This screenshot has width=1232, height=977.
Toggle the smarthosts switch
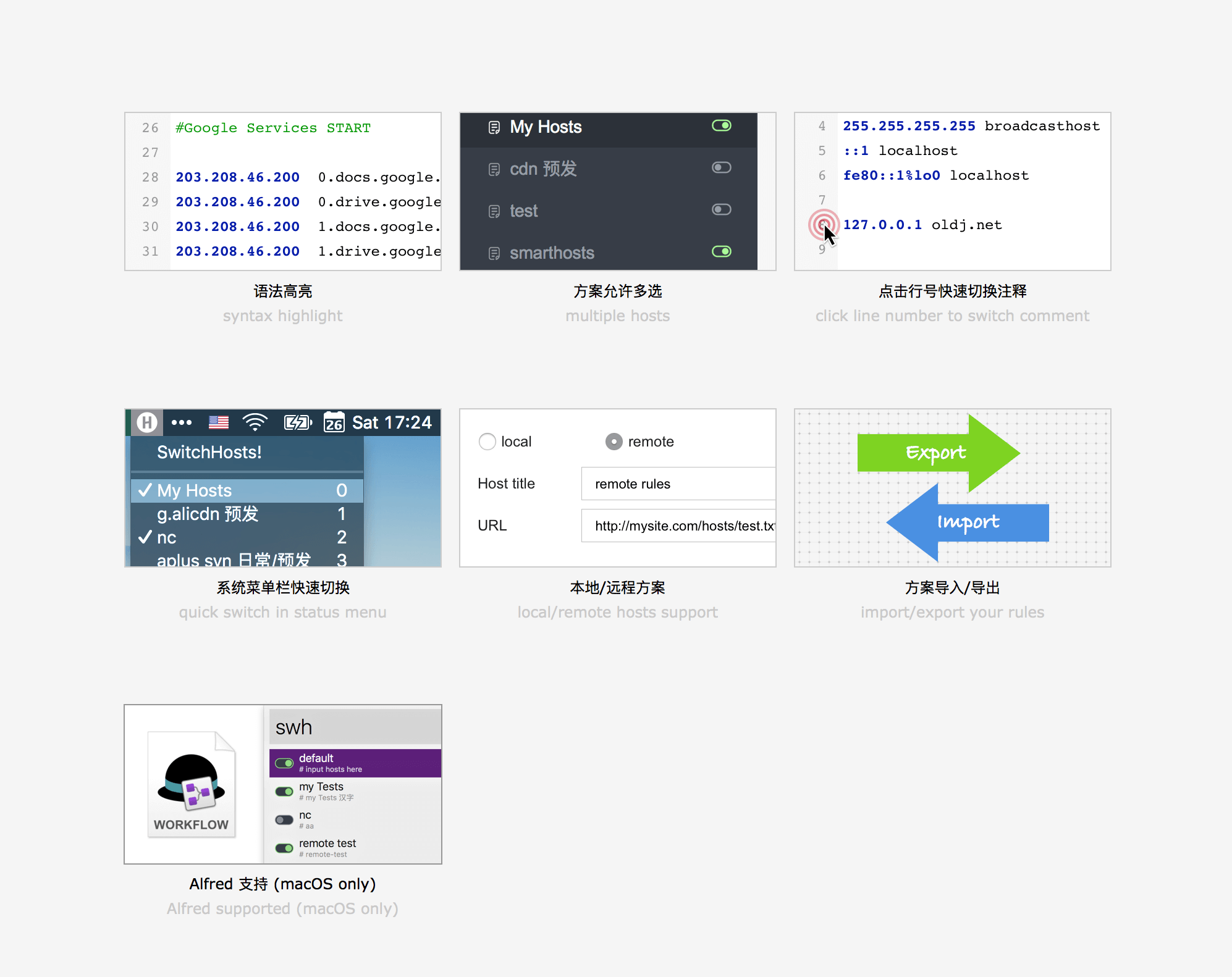[x=722, y=251]
